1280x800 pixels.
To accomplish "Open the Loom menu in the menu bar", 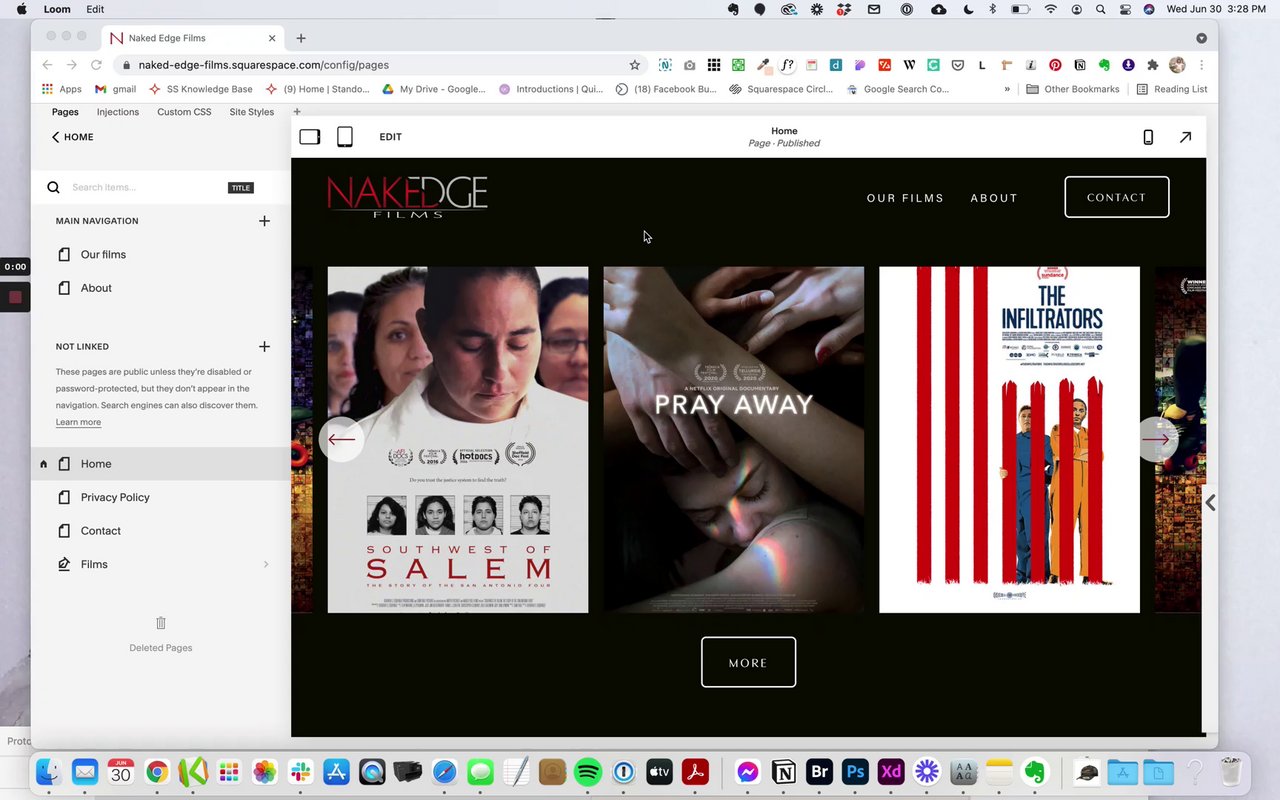I will [57, 9].
